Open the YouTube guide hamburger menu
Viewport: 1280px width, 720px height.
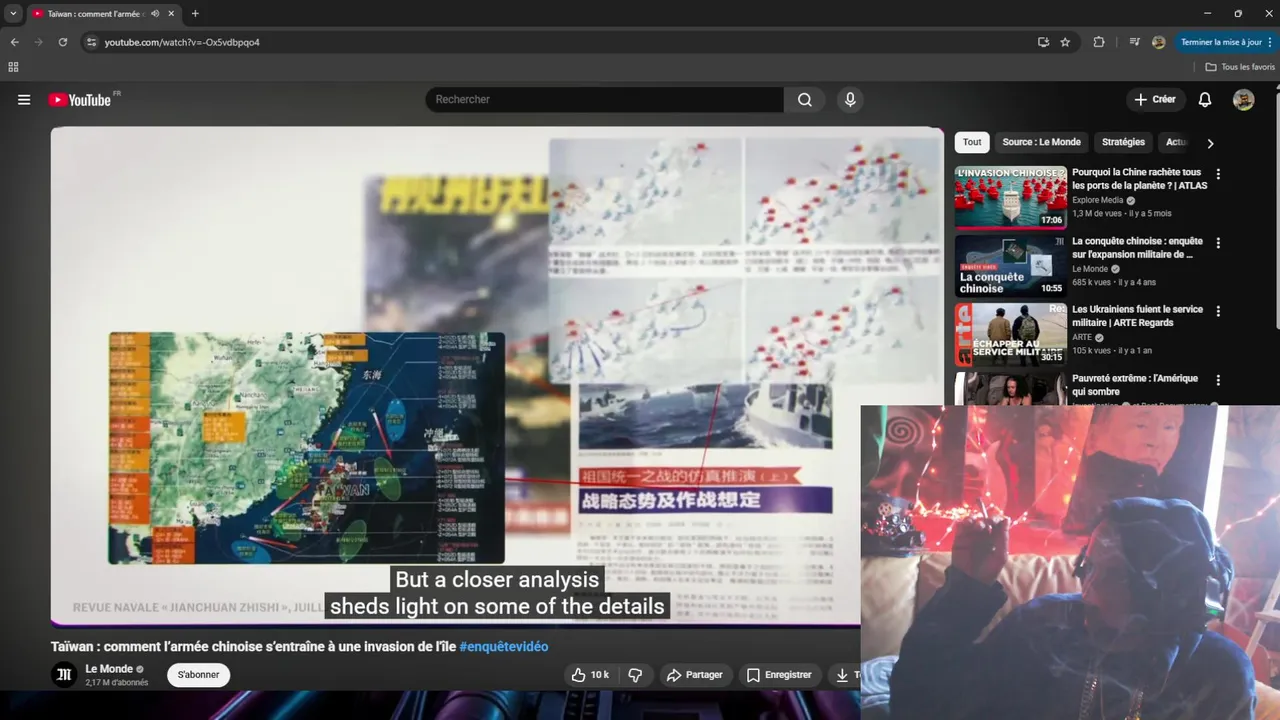pyautogui.click(x=24, y=100)
